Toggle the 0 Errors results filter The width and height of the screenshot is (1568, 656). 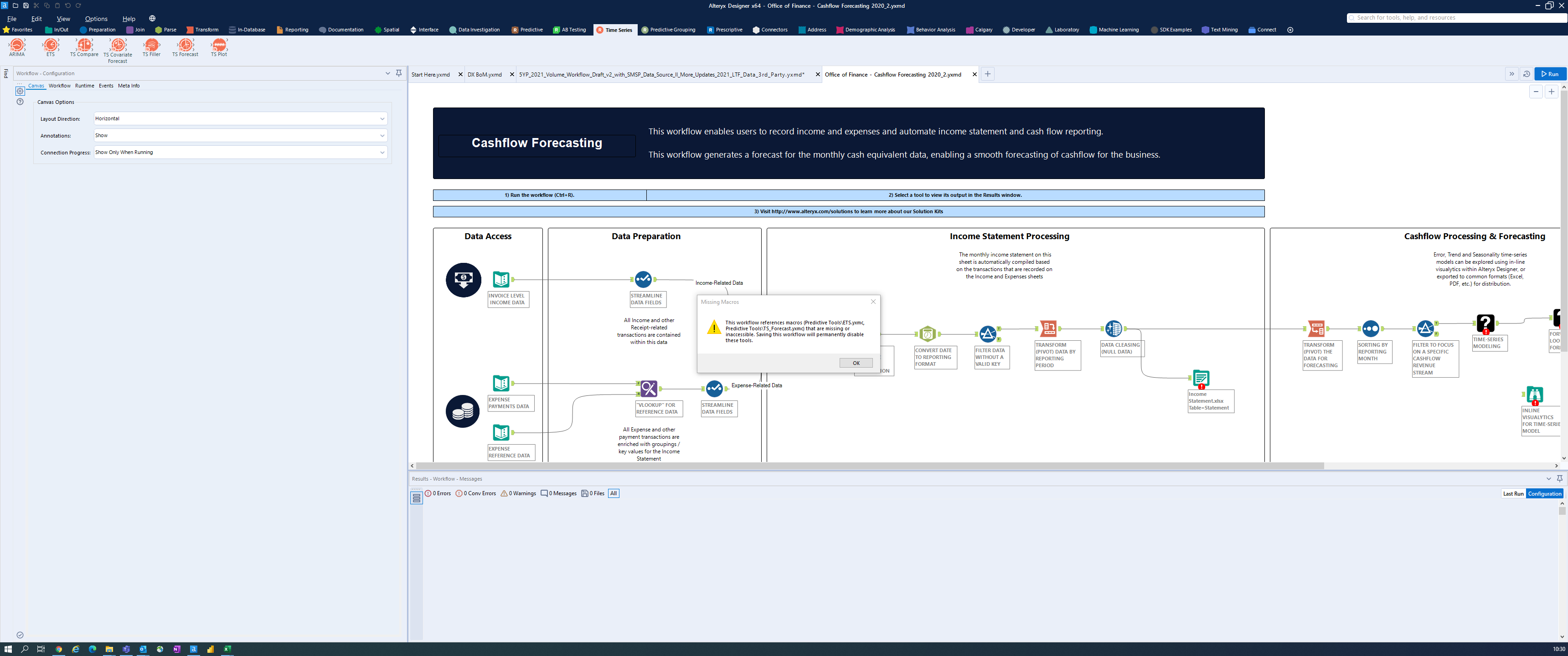coord(438,493)
